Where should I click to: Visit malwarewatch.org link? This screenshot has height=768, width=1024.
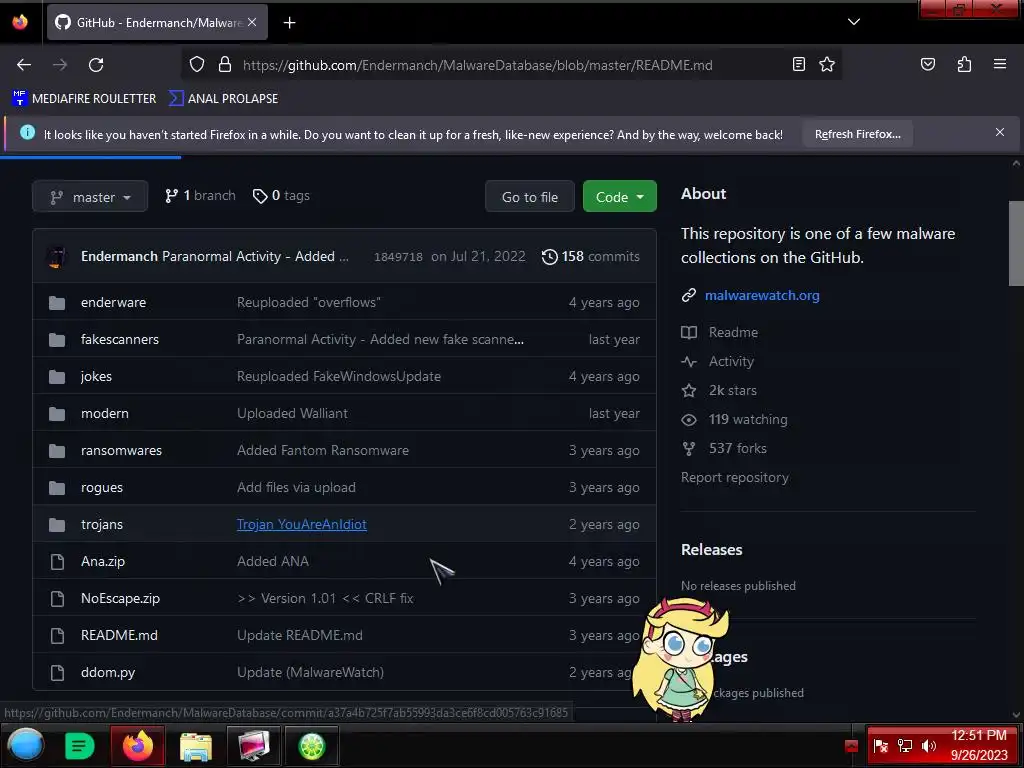coord(762,295)
